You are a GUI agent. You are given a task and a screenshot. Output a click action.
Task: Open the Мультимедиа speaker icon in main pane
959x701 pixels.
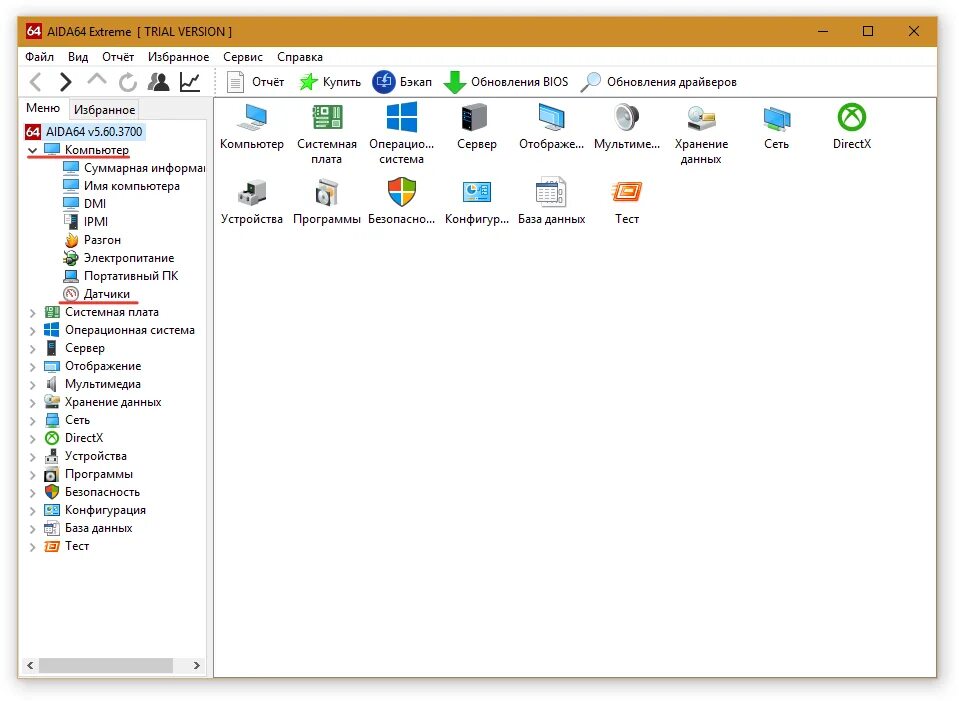click(x=627, y=118)
